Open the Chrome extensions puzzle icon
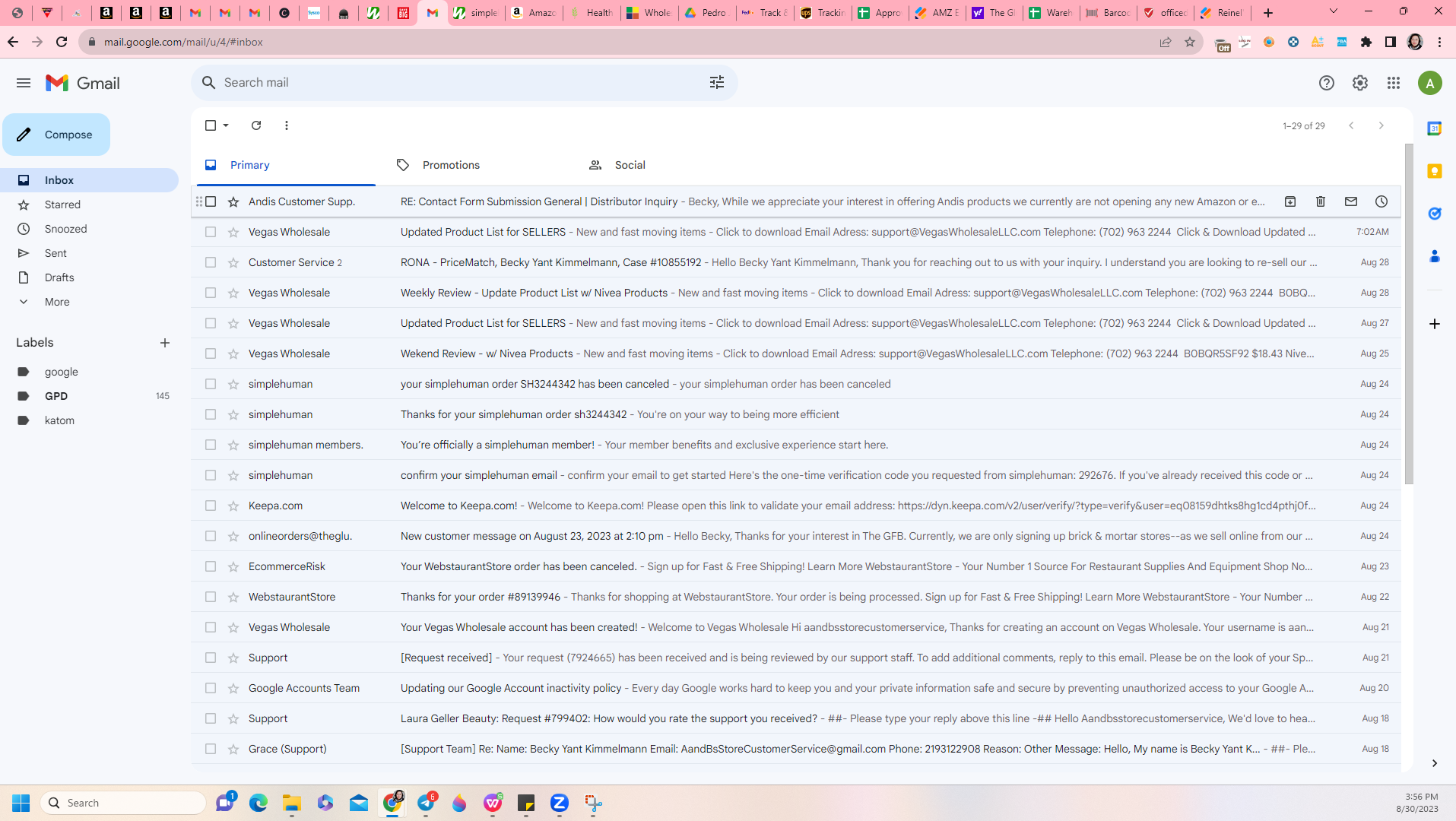1456x821 pixels. (1366, 42)
